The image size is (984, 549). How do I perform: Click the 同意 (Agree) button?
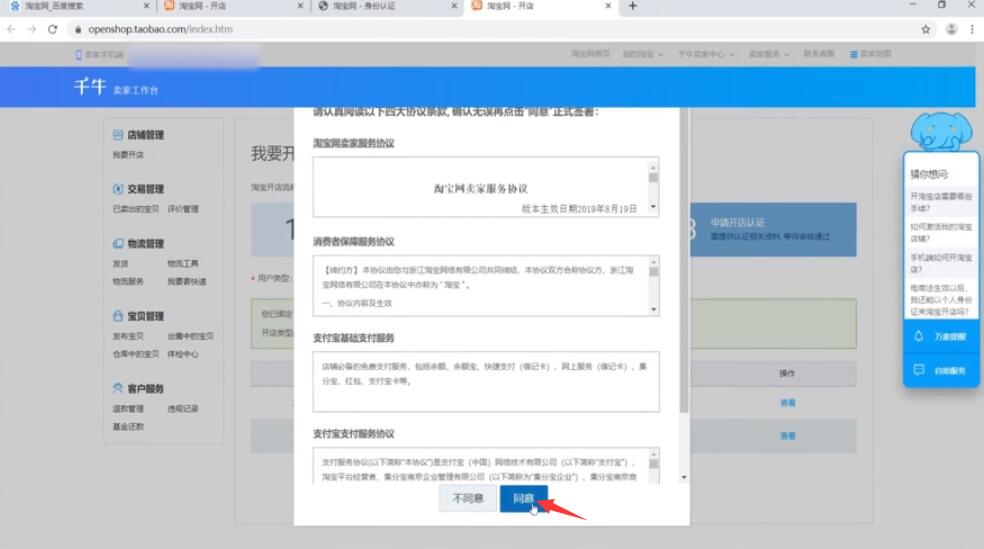click(x=523, y=498)
